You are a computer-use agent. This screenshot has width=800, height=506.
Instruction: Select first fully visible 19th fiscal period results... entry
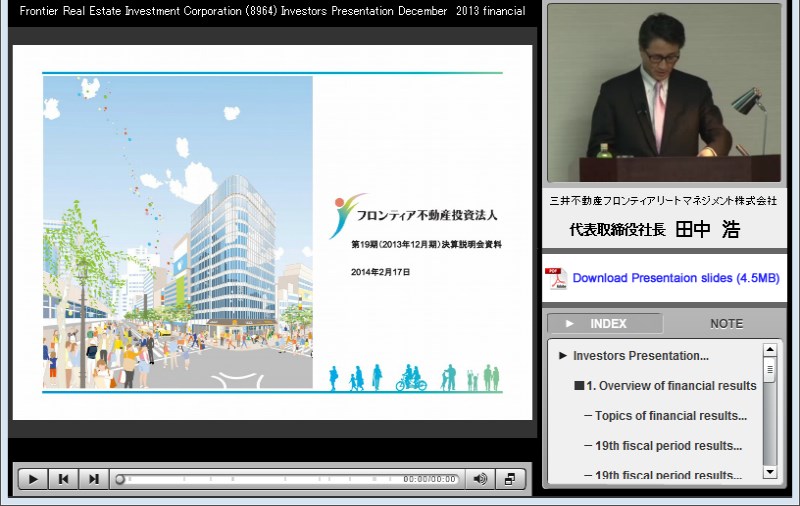coord(668,445)
